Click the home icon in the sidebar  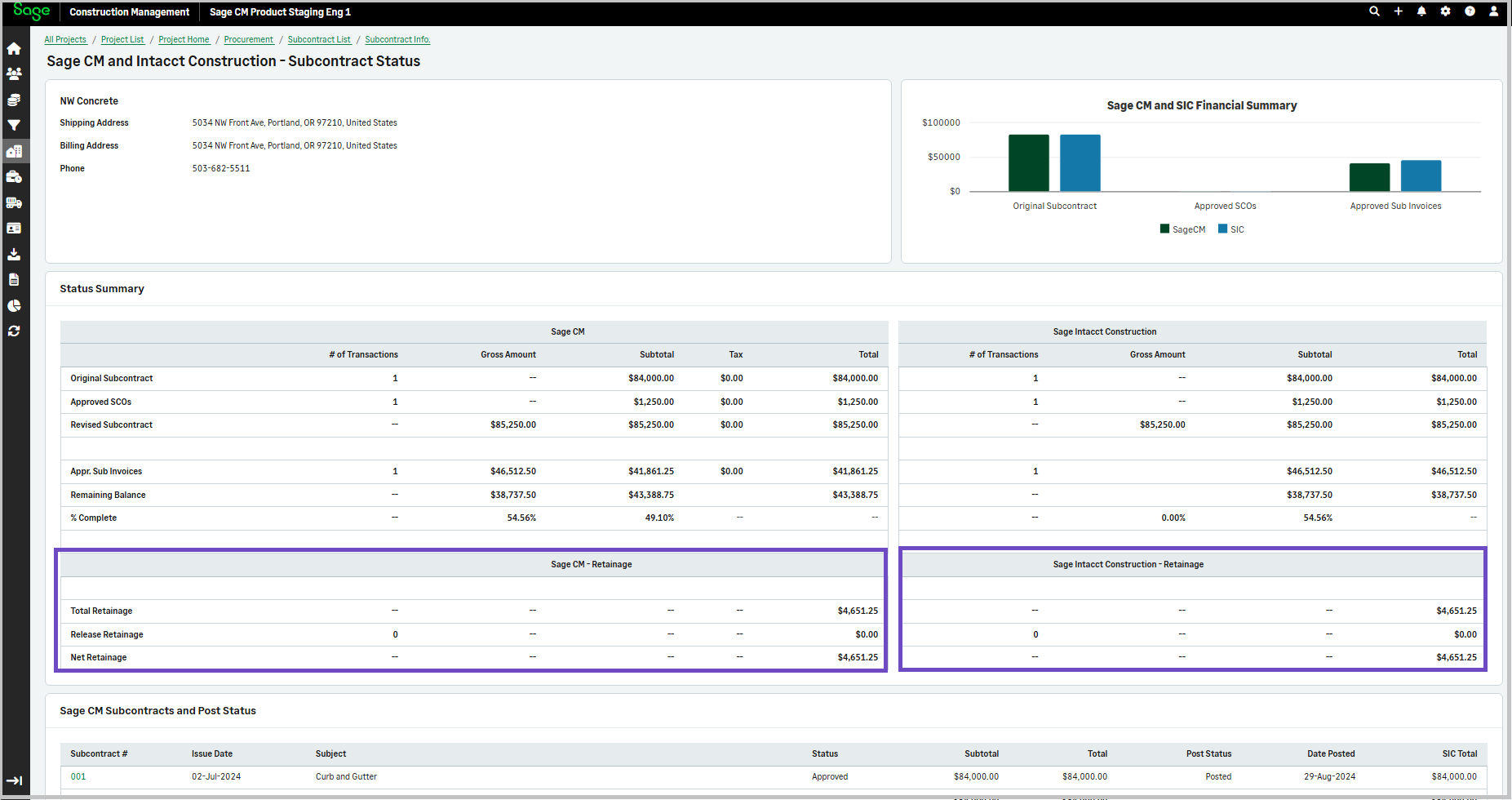click(x=14, y=49)
